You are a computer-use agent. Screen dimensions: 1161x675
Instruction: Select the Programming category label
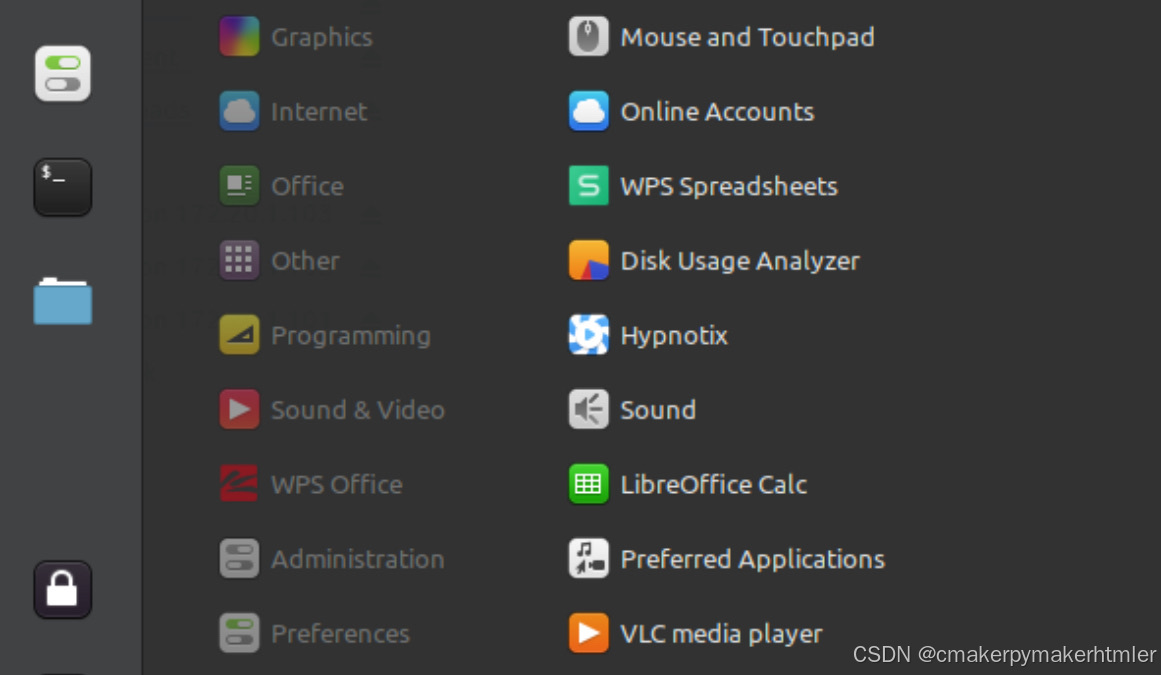[x=351, y=337]
